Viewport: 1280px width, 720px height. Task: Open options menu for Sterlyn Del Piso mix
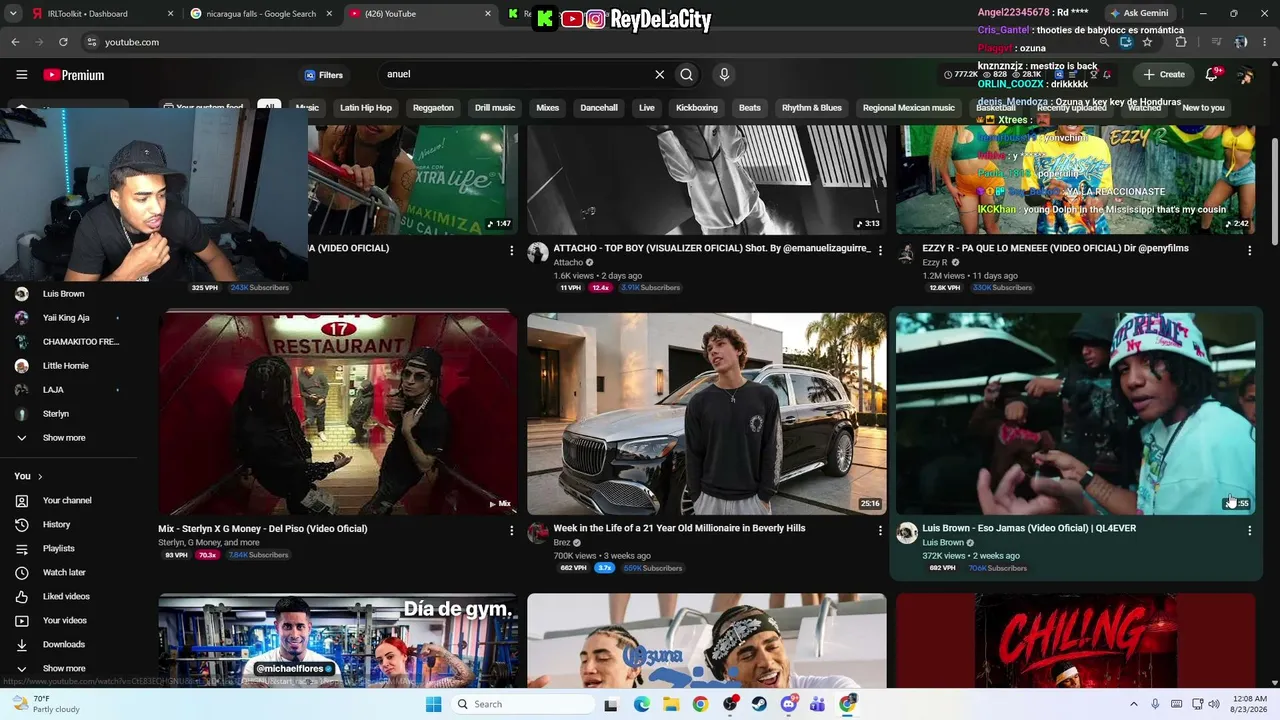point(511,531)
